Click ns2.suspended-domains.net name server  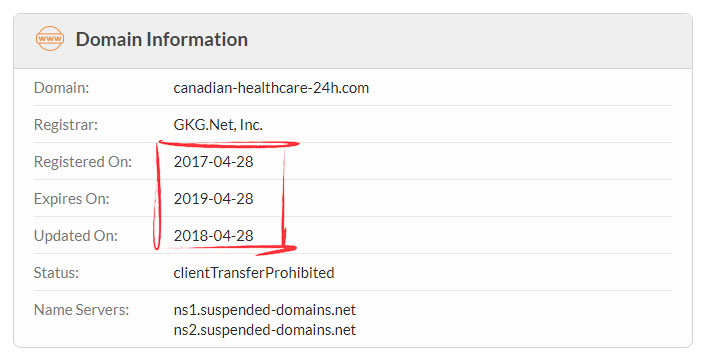click(264, 330)
